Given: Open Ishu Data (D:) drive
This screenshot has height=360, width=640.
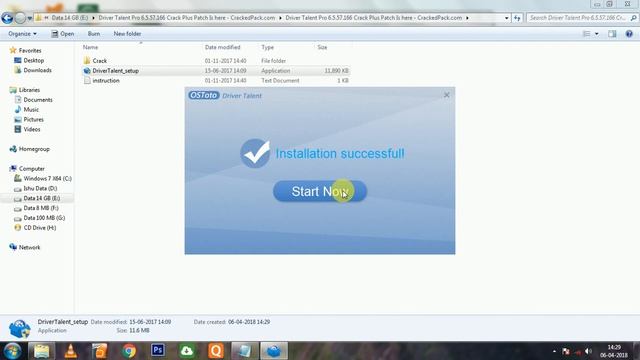Looking at the screenshot, I should point(40,188).
